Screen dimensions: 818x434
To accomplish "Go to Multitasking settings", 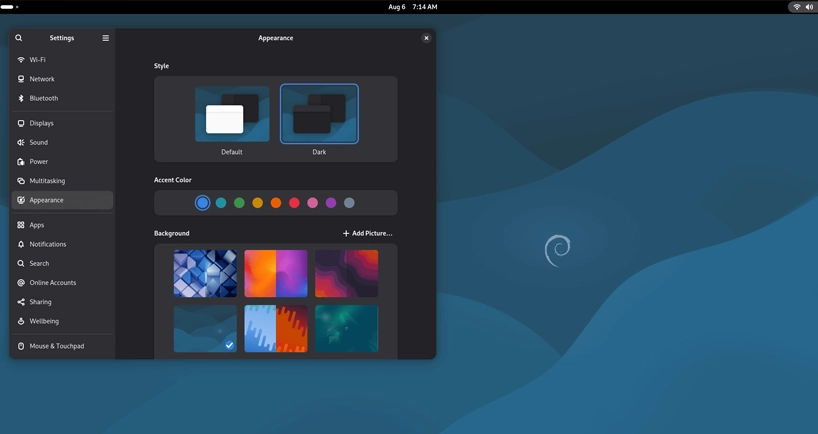I will [62, 181].
